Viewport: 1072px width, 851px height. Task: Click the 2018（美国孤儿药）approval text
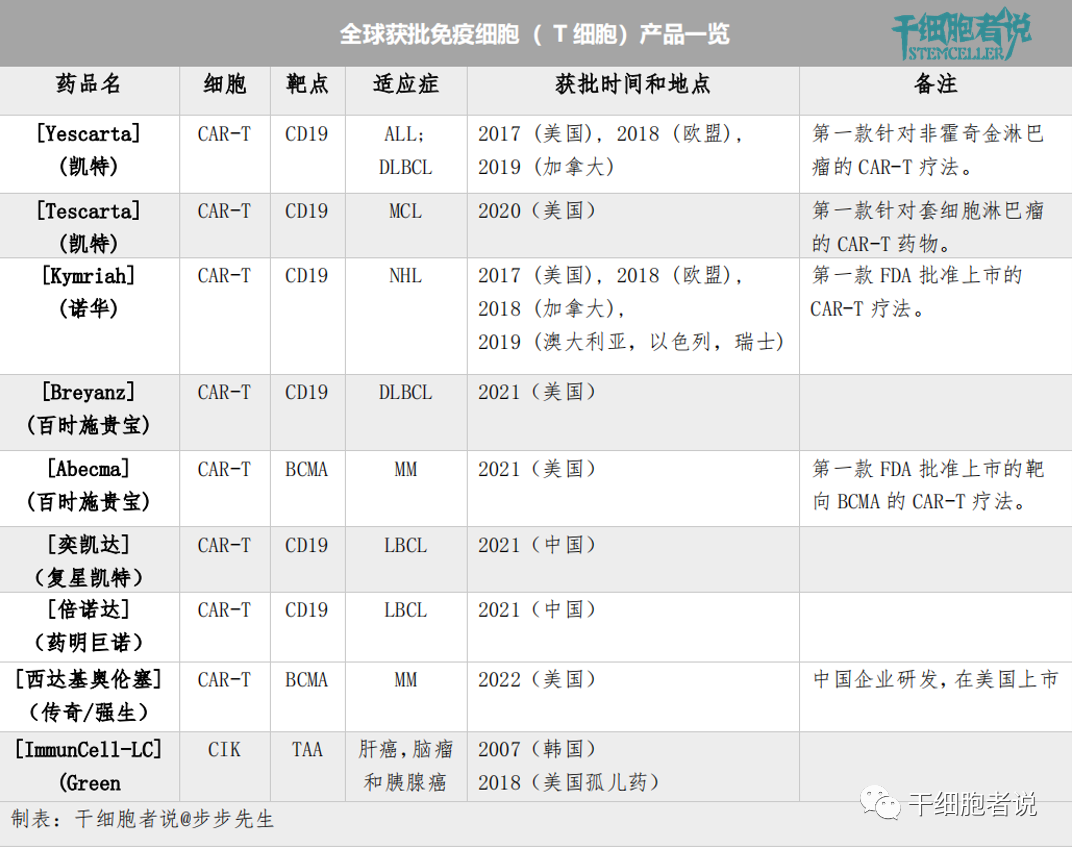569,783
